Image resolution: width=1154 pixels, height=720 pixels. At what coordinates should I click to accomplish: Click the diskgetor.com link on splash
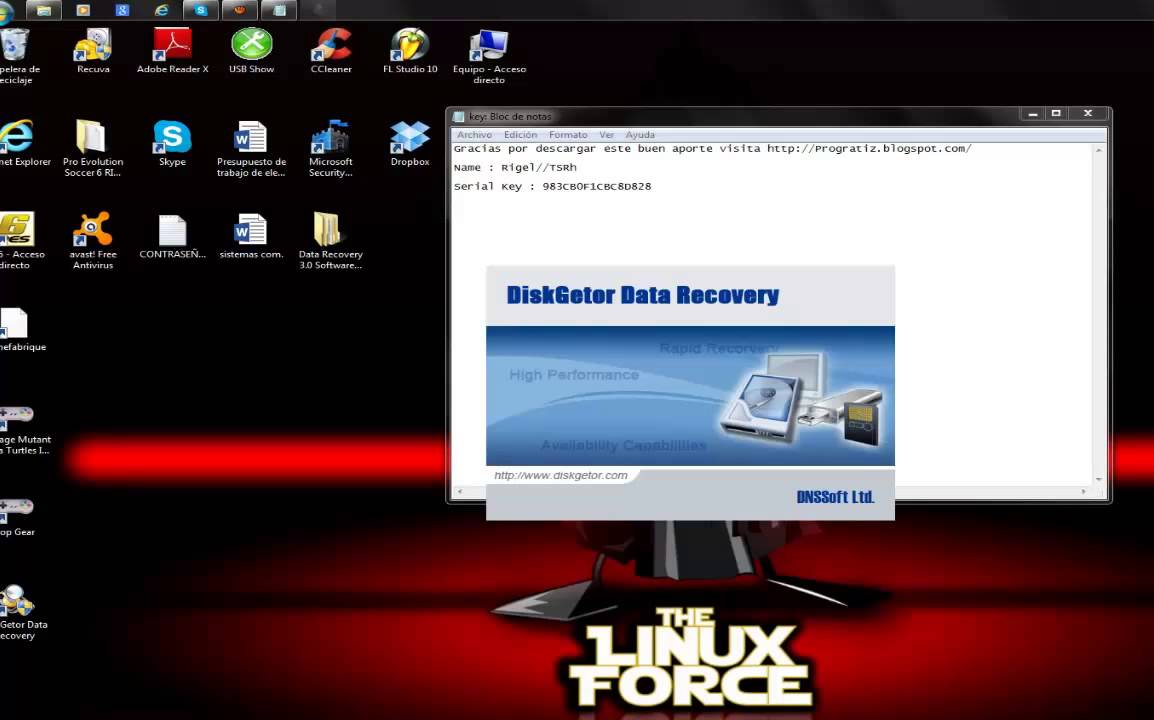[561, 476]
